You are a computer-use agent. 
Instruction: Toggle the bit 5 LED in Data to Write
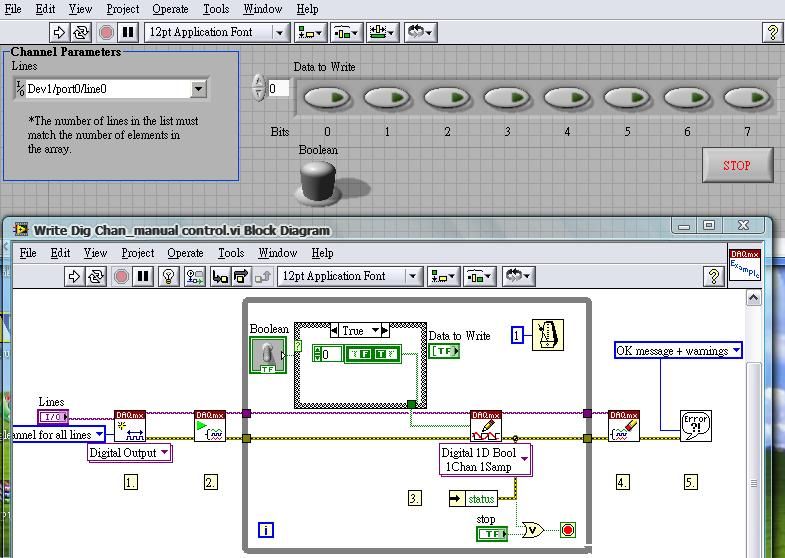tap(627, 98)
